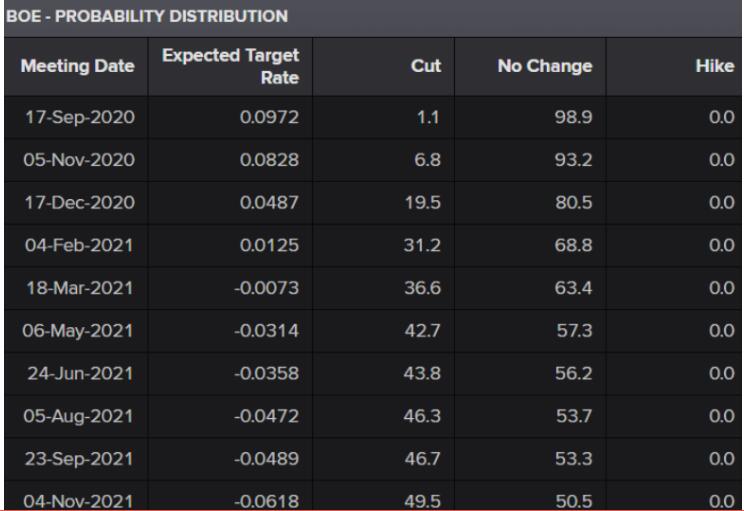Click the Hike value in 05-Aug-2021 row

coord(722,416)
